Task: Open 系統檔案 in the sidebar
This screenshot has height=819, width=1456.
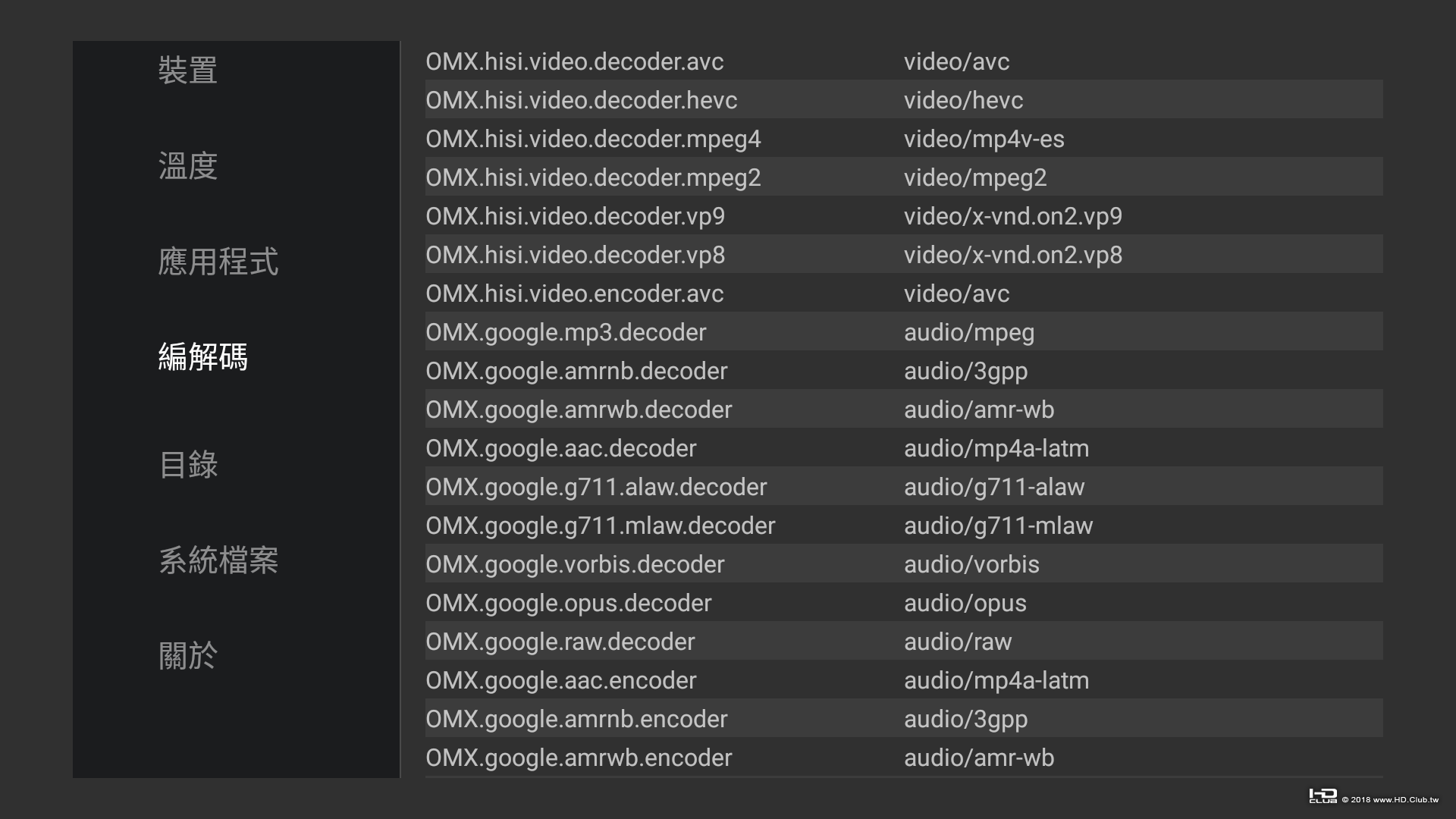Action: coord(218,560)
